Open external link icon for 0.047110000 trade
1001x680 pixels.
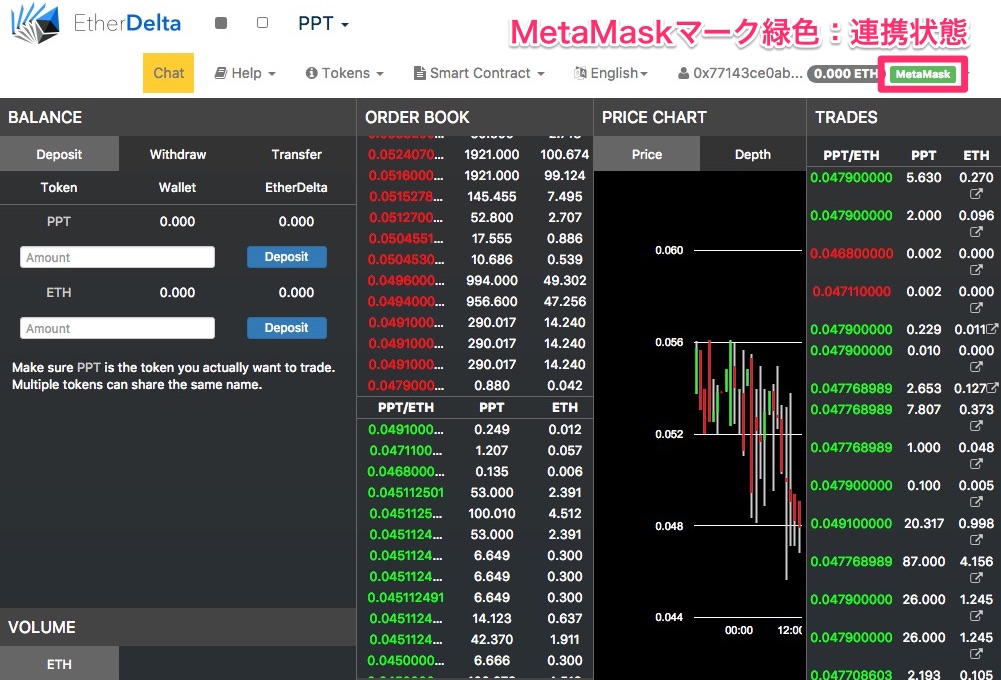coord(976,308)
